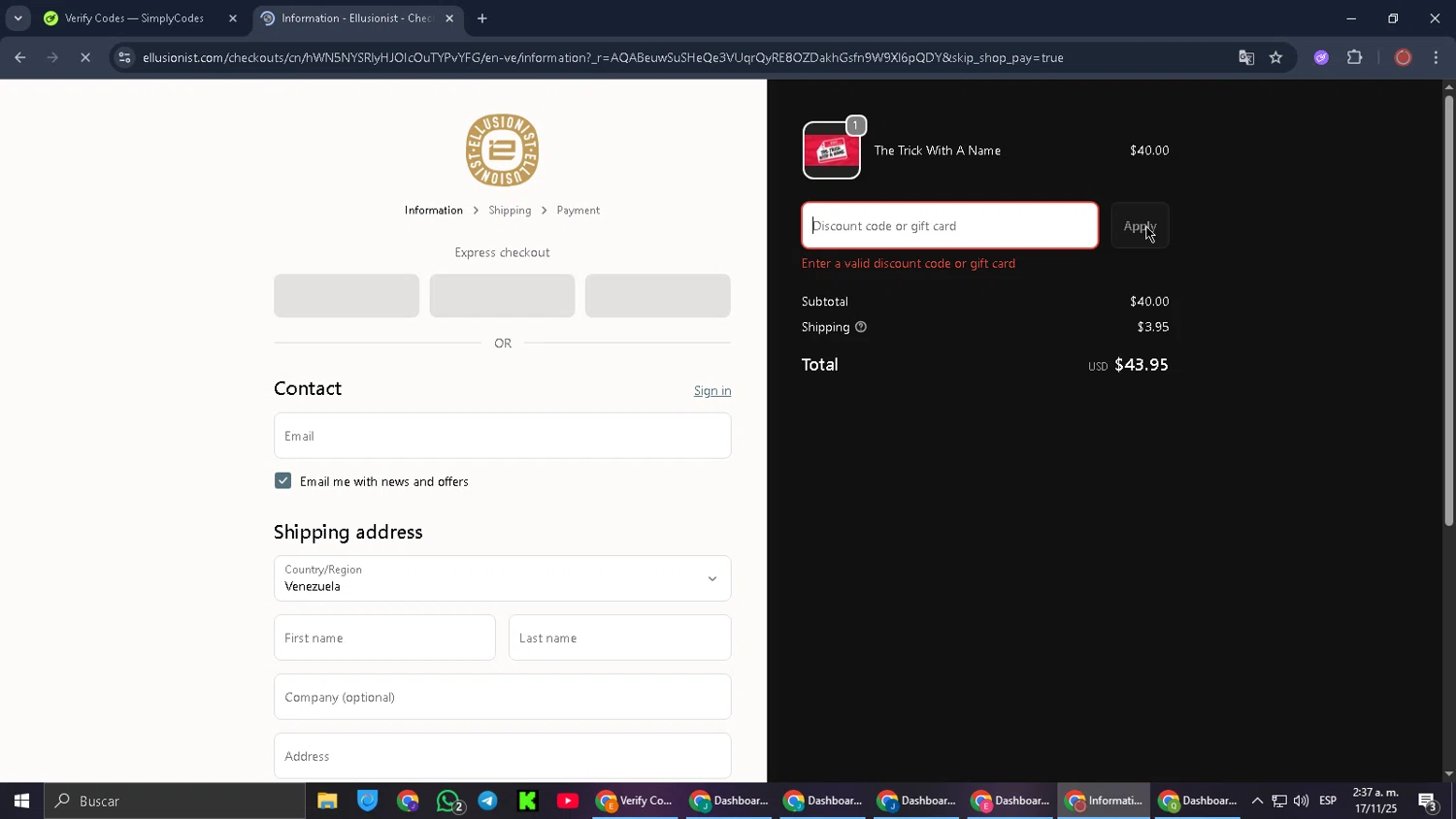Focus the Email input field
1456x819 pixels.
pyautogui.click(x=502, y=436)
